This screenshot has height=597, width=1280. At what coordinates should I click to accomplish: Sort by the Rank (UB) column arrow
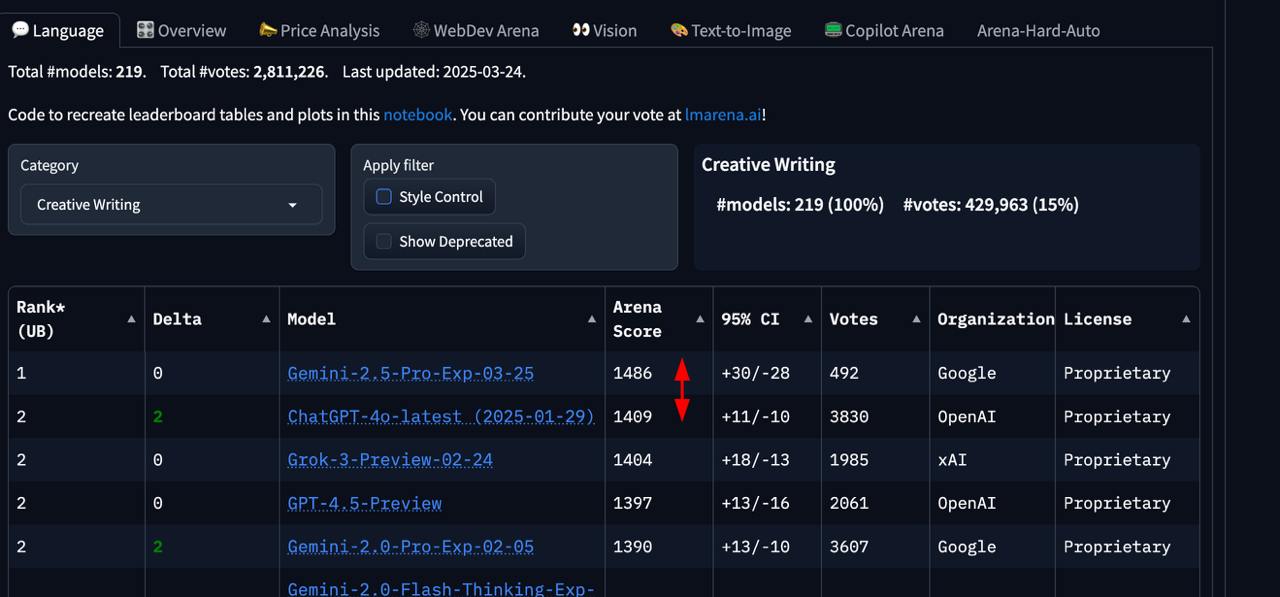click(131, 319)
